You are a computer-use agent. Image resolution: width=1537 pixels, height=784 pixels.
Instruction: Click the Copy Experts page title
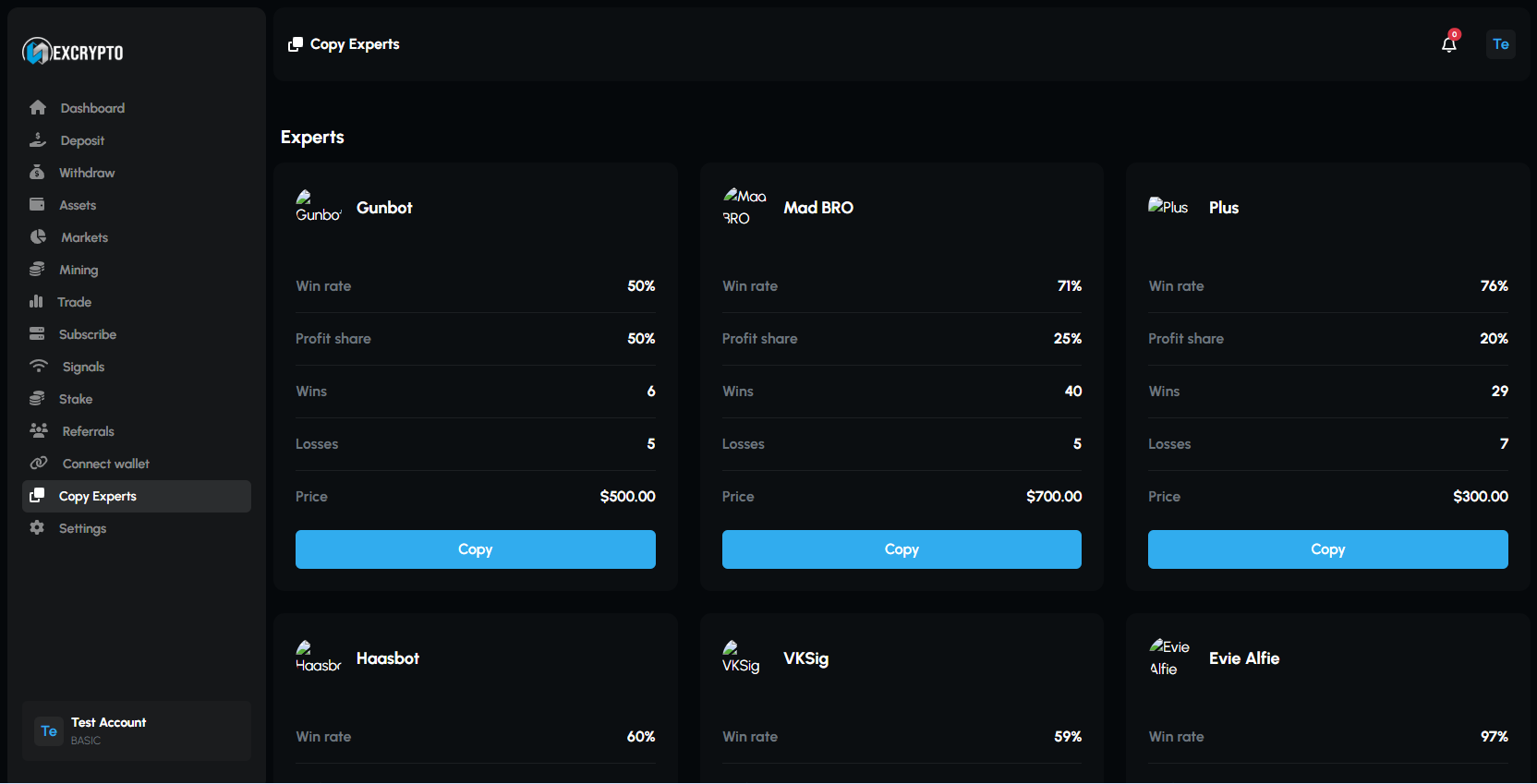pyautogui.click(x=355, y=44)
